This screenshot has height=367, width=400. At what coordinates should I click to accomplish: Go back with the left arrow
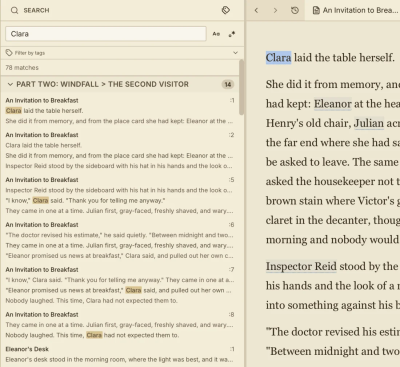click(256, 10)
